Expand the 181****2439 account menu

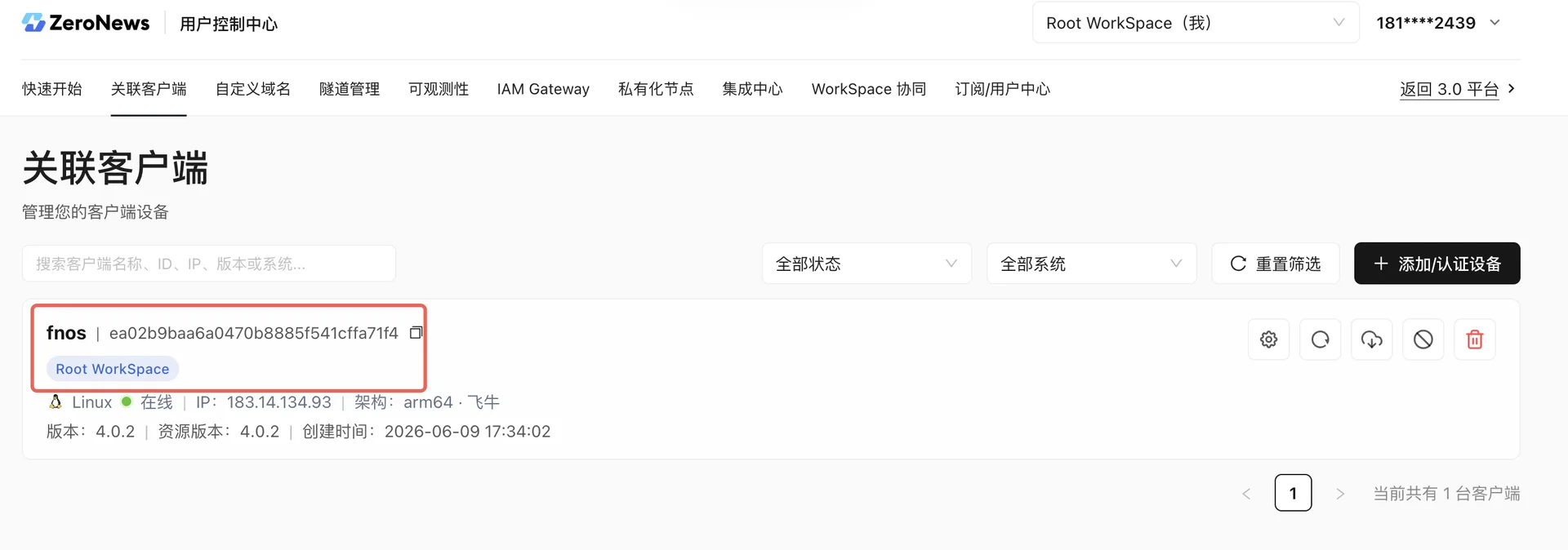(1438, 23)
